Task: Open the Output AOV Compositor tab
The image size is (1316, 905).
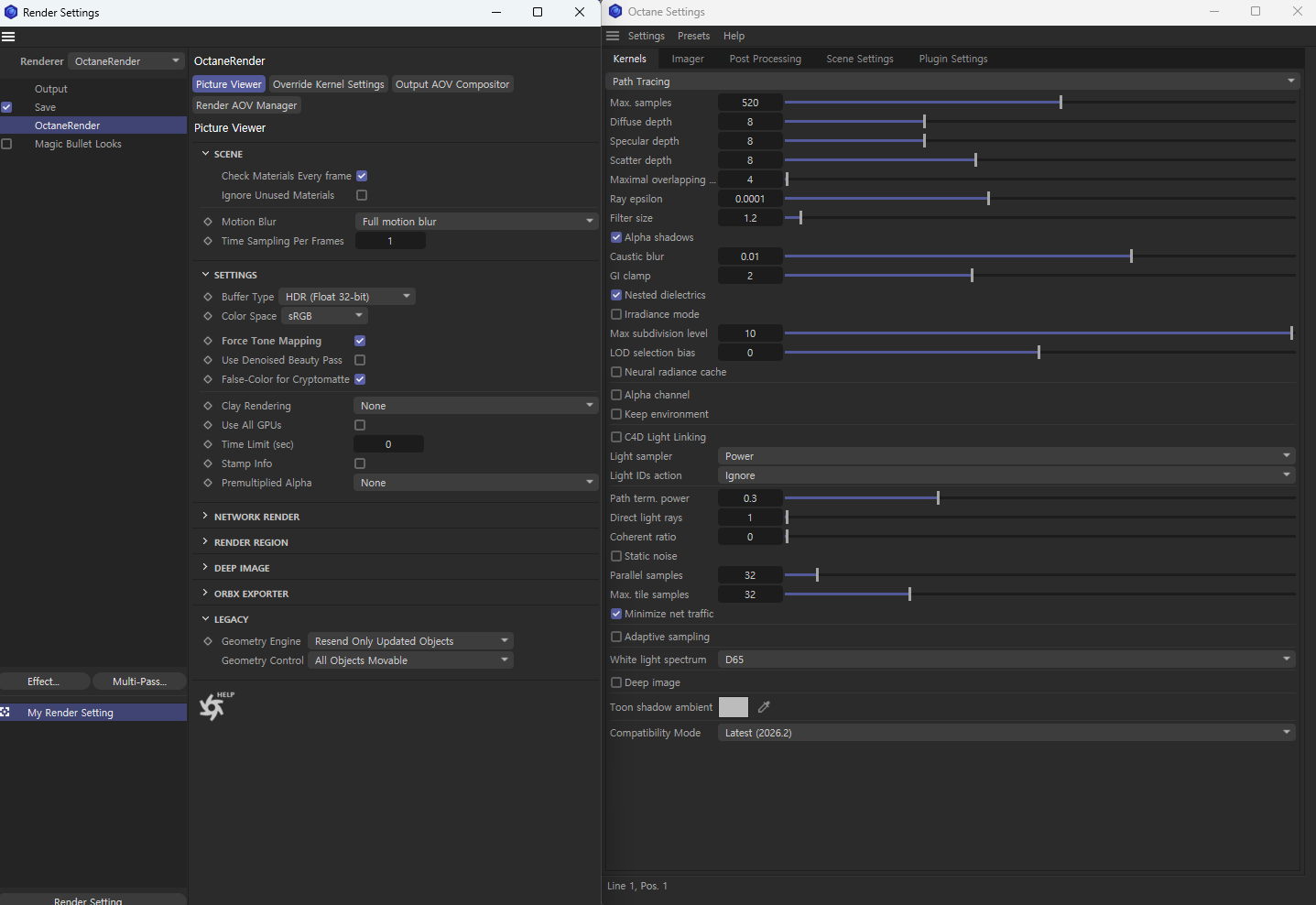Action: [452, 84]
